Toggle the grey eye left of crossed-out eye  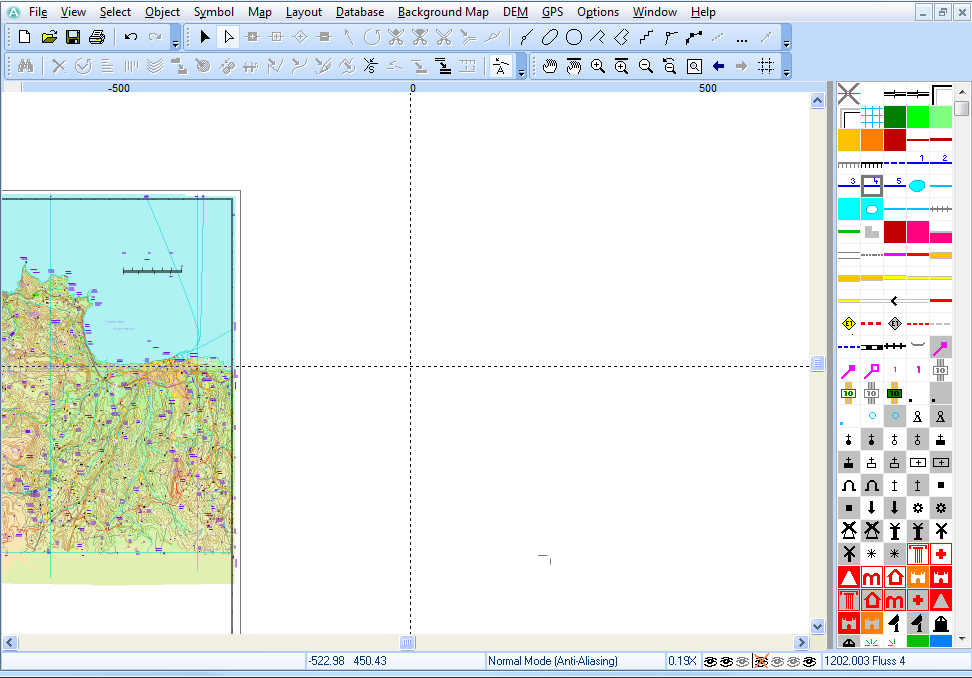[x=743, y=661]
